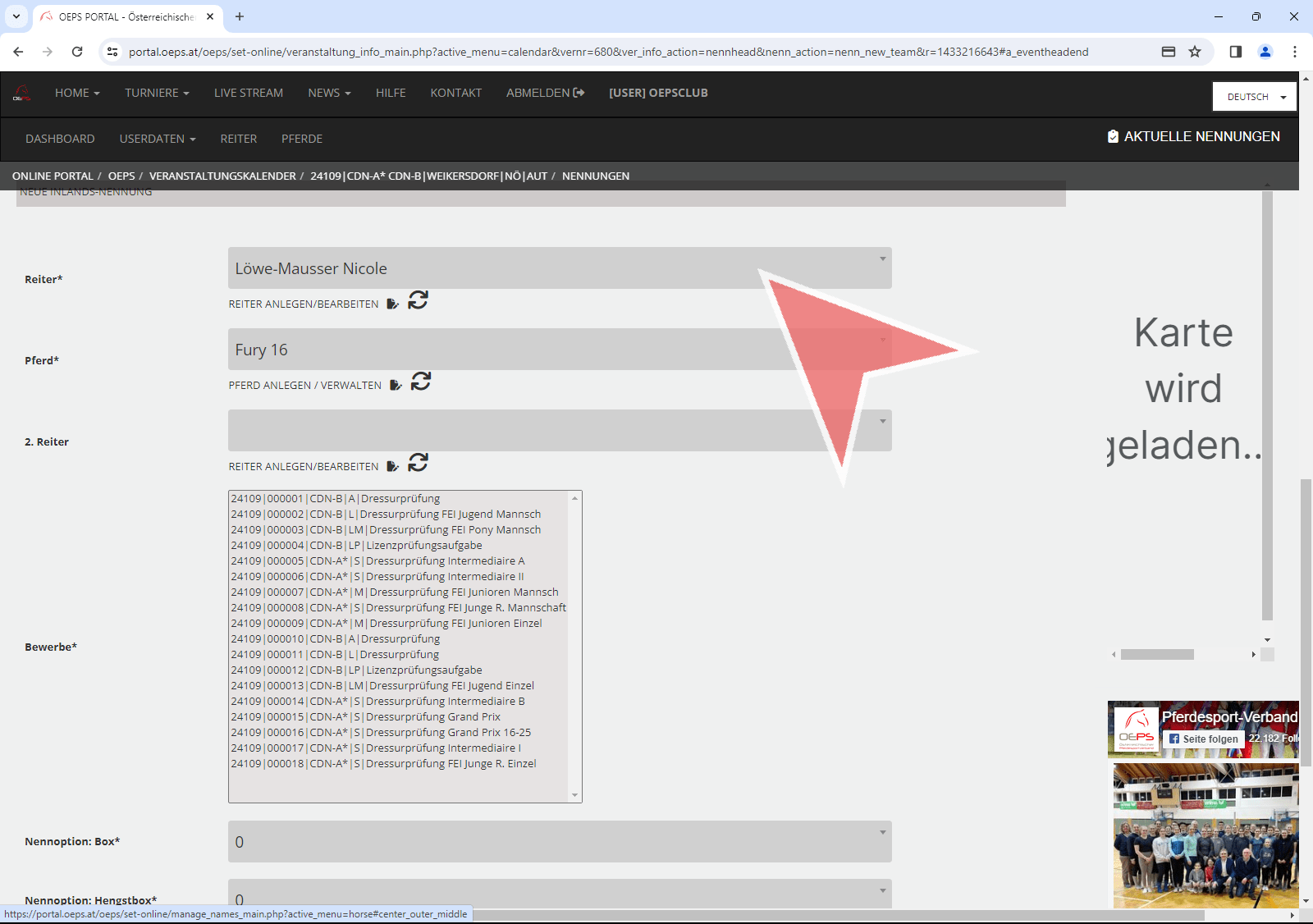Click the Seite folgen Facebook button

tap(1203, 739)
